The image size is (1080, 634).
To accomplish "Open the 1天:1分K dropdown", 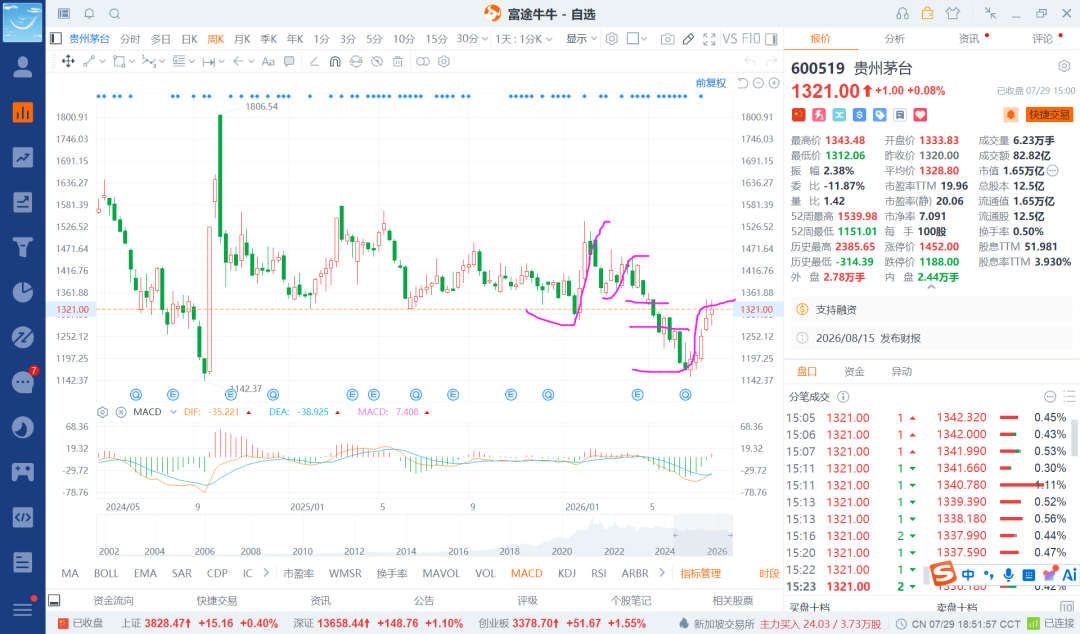I will click(524, 39).
